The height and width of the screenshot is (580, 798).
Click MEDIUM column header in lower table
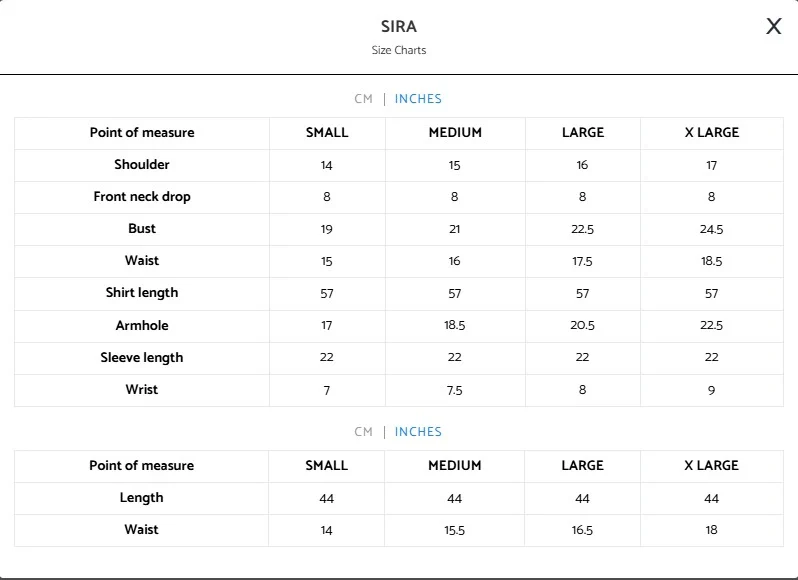(455, 466)
